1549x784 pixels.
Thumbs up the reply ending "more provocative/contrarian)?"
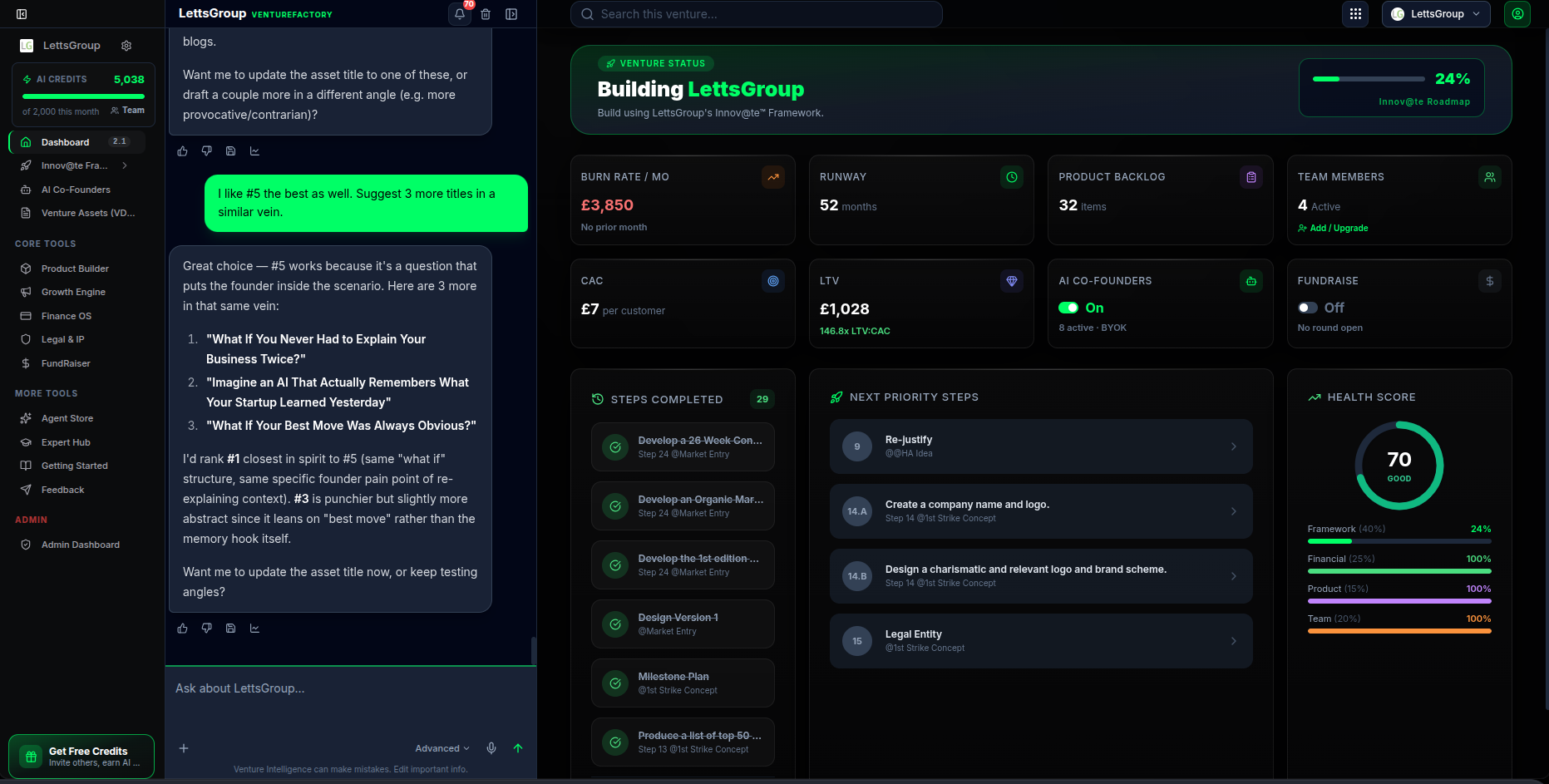pyautogui.click(x=183, y=151)
